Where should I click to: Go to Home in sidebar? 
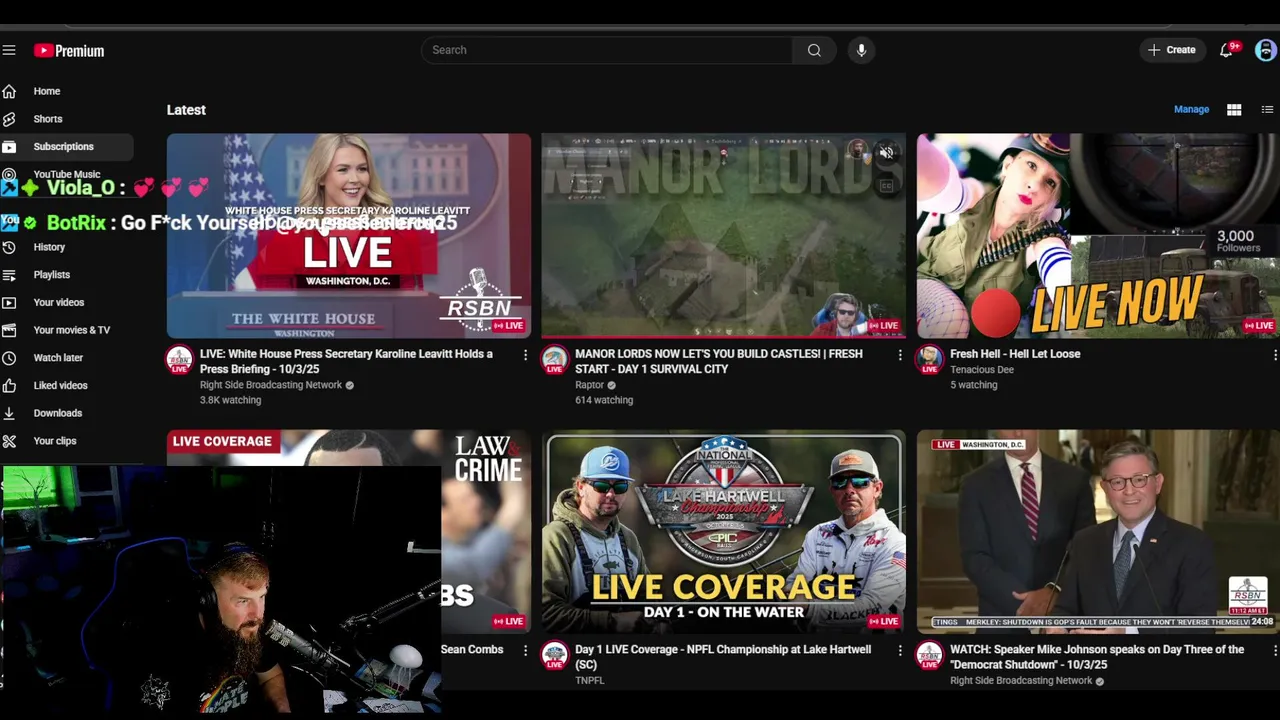point(47,91)
